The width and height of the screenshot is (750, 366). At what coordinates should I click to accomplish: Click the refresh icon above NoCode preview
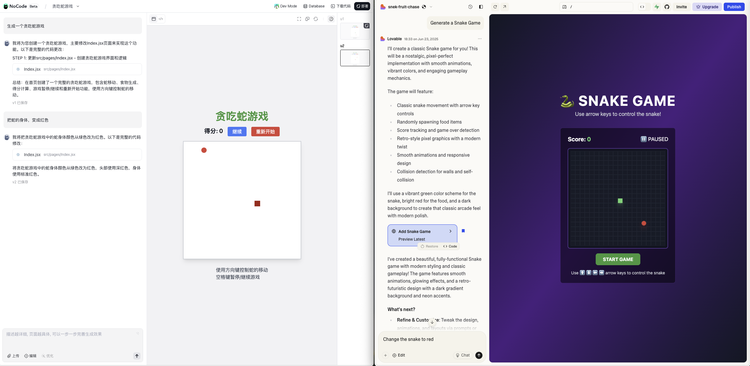[x=316, y=19]
